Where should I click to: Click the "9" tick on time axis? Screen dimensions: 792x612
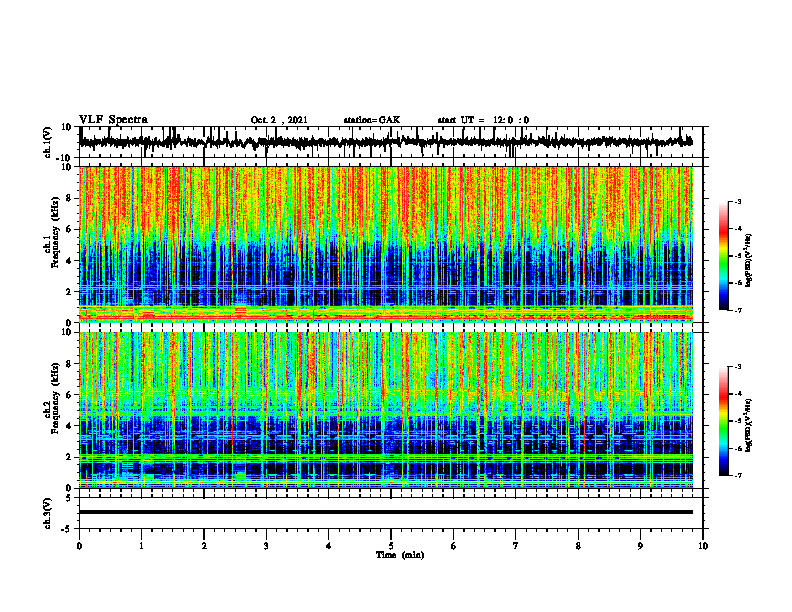pos(640,546)
